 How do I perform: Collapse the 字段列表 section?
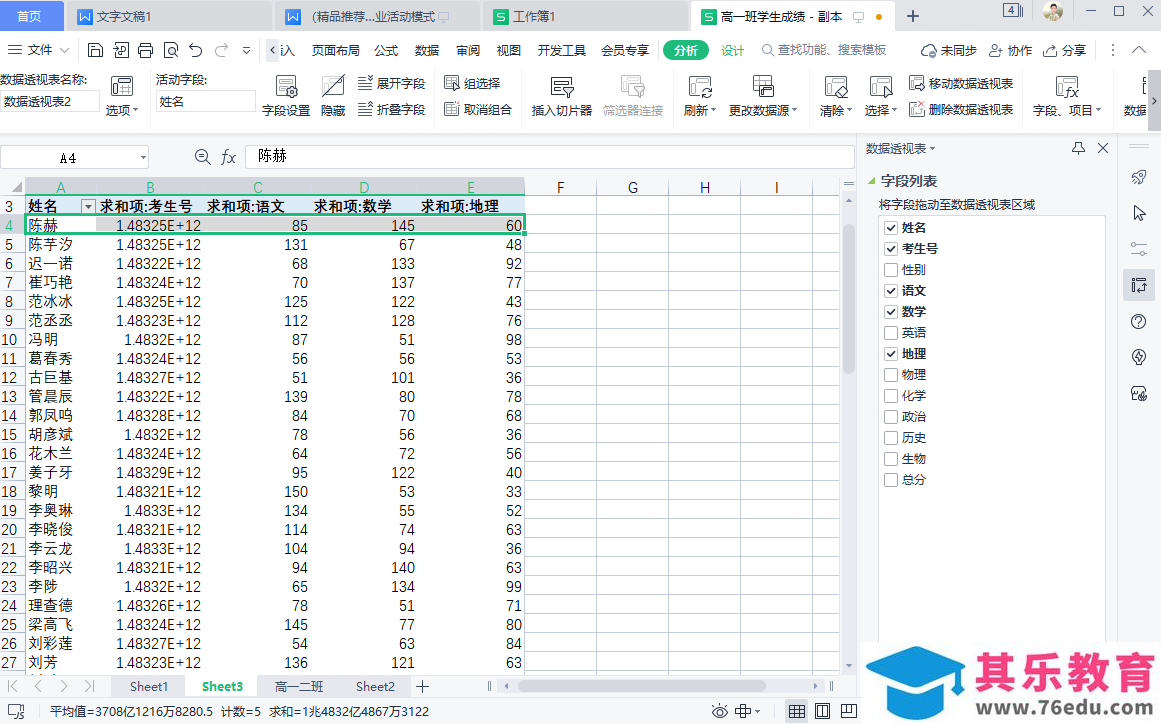[x=871, y=181]
